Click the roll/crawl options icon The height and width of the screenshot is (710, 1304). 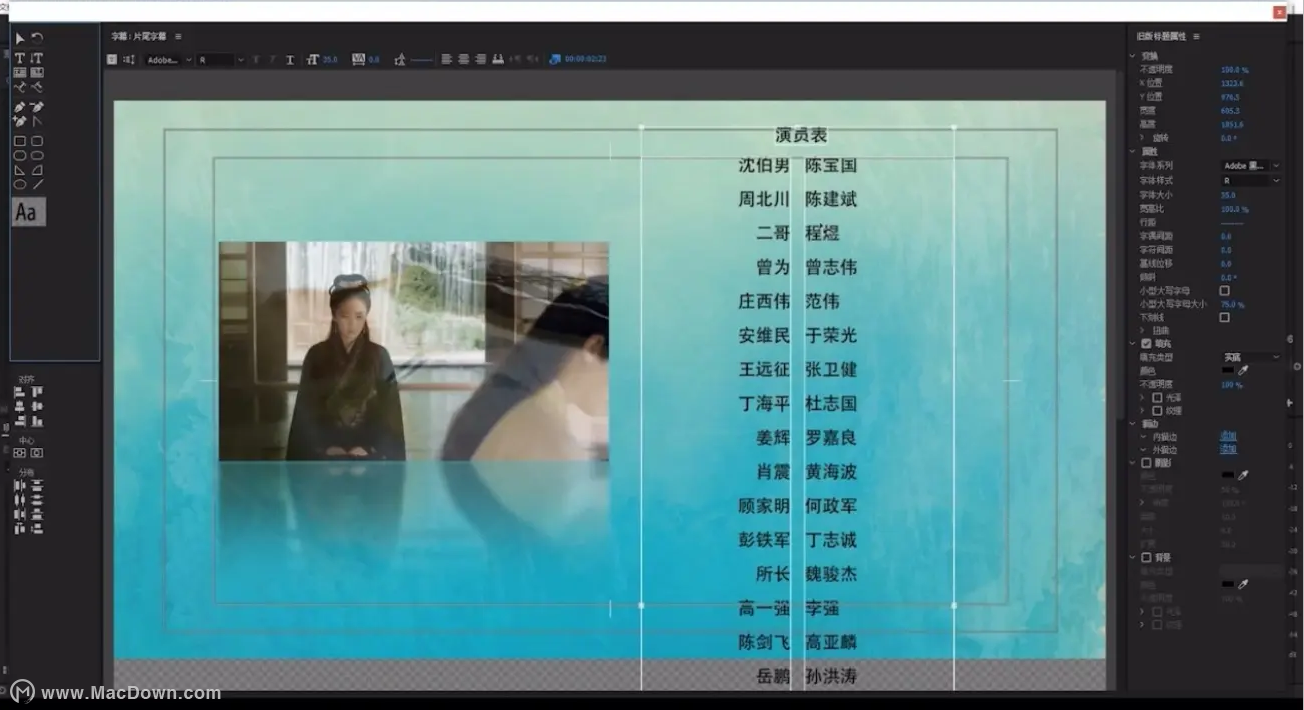[x=129, y=60]
